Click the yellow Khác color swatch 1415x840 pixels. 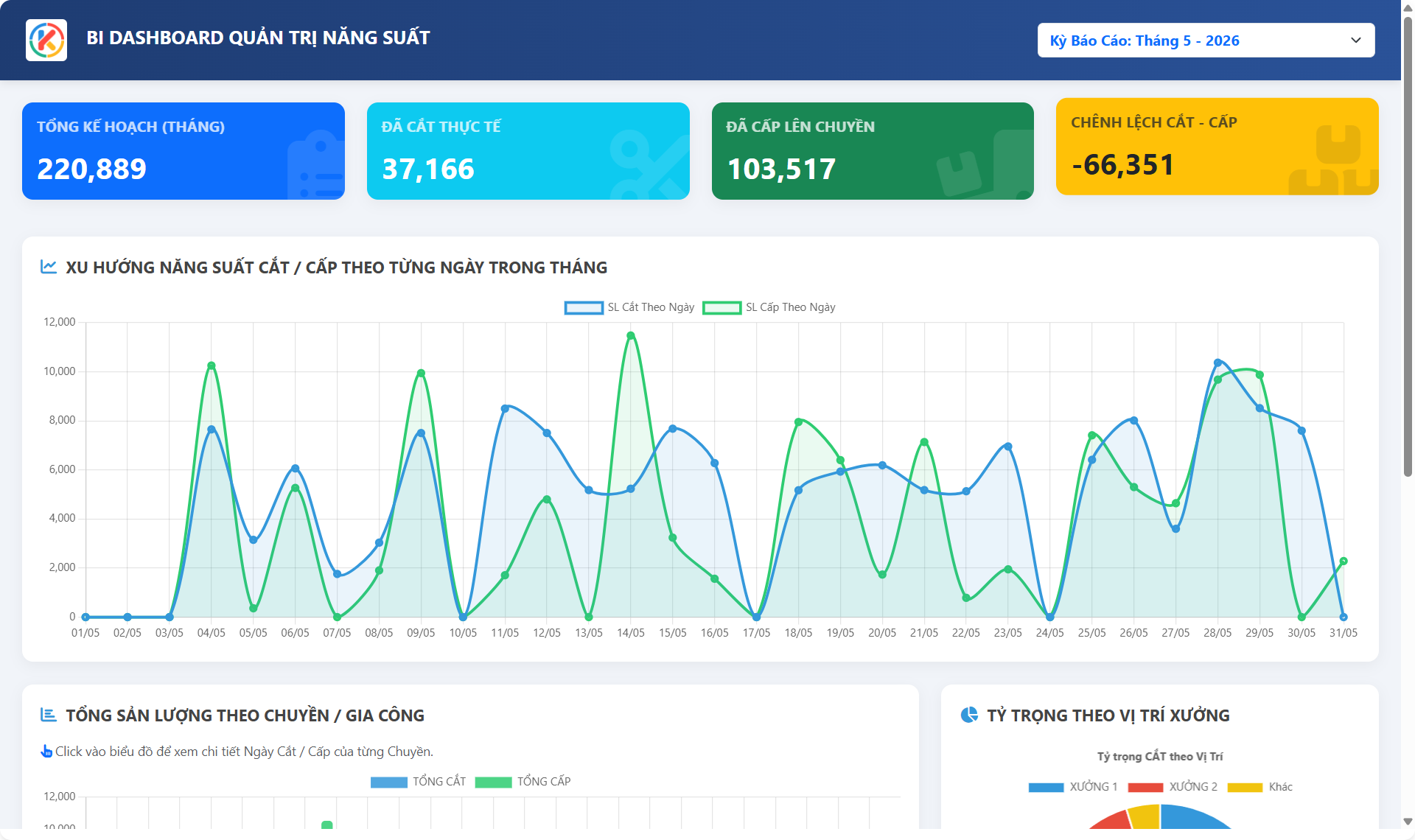tap(1245, 788)
